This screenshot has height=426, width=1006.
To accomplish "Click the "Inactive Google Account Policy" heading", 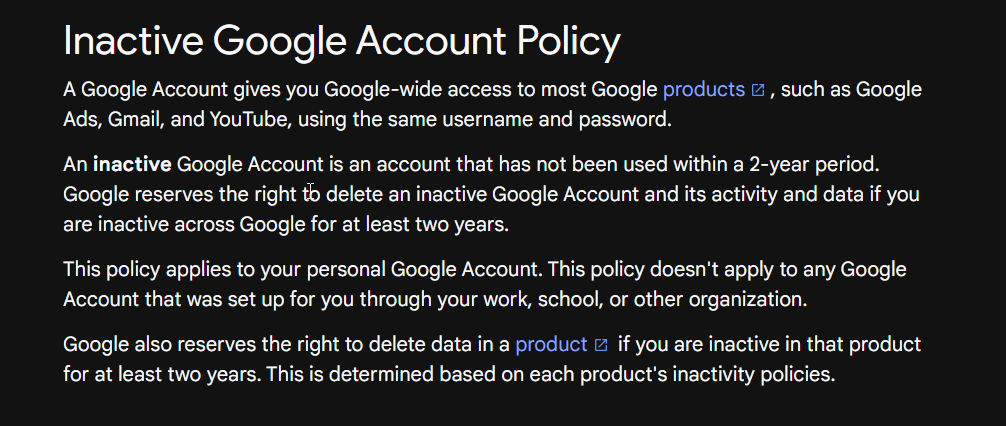I will pyautogui.click(x=342, y=40).
